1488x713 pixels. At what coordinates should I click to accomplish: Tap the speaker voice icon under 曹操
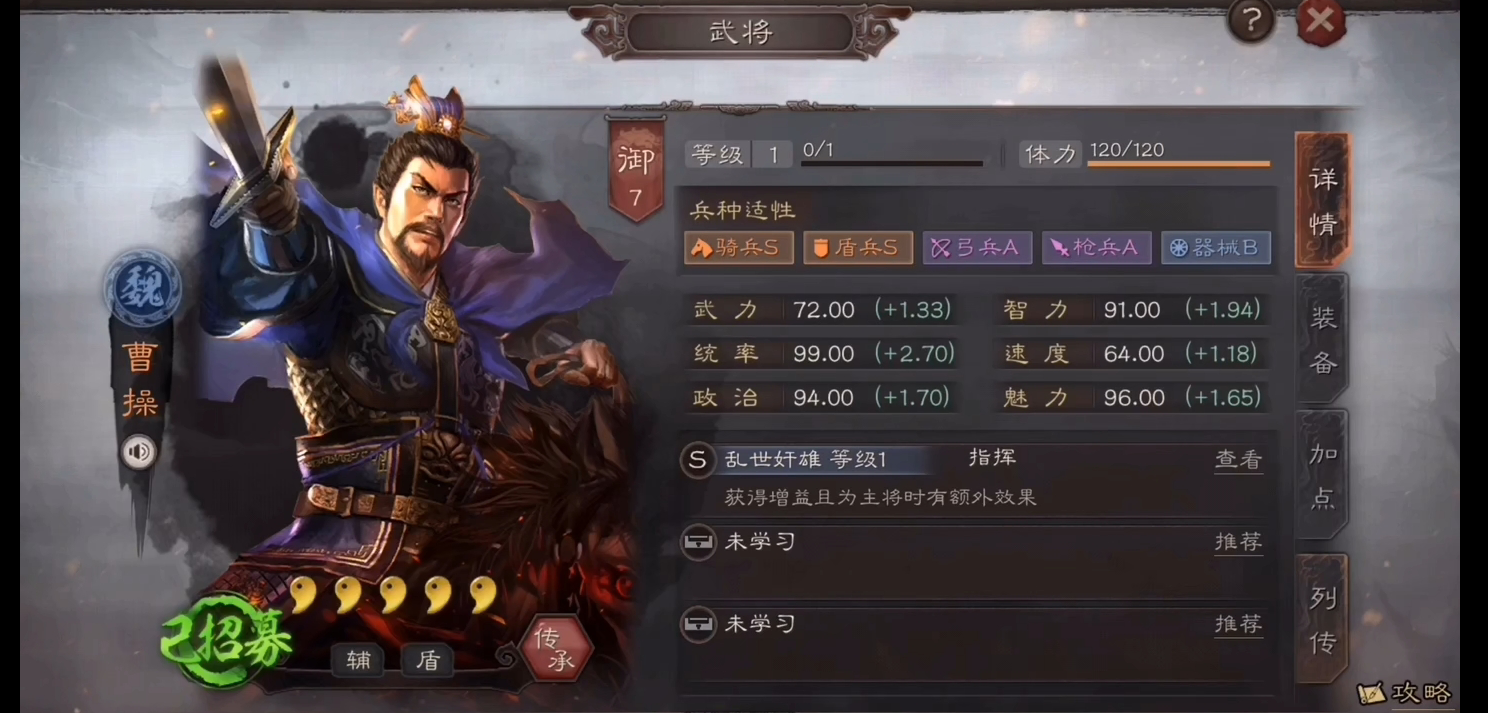point(139,453)
